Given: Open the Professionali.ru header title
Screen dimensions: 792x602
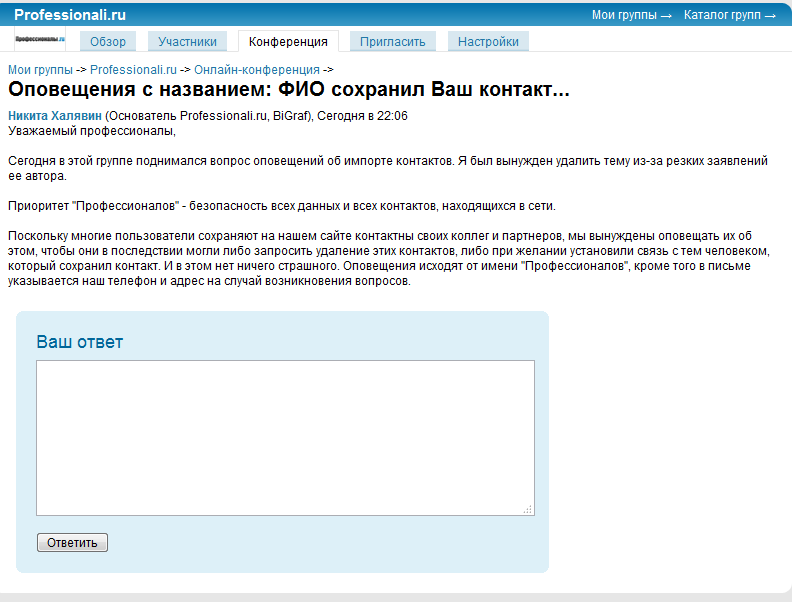Looking at the screenshot, I should (69, 15).
